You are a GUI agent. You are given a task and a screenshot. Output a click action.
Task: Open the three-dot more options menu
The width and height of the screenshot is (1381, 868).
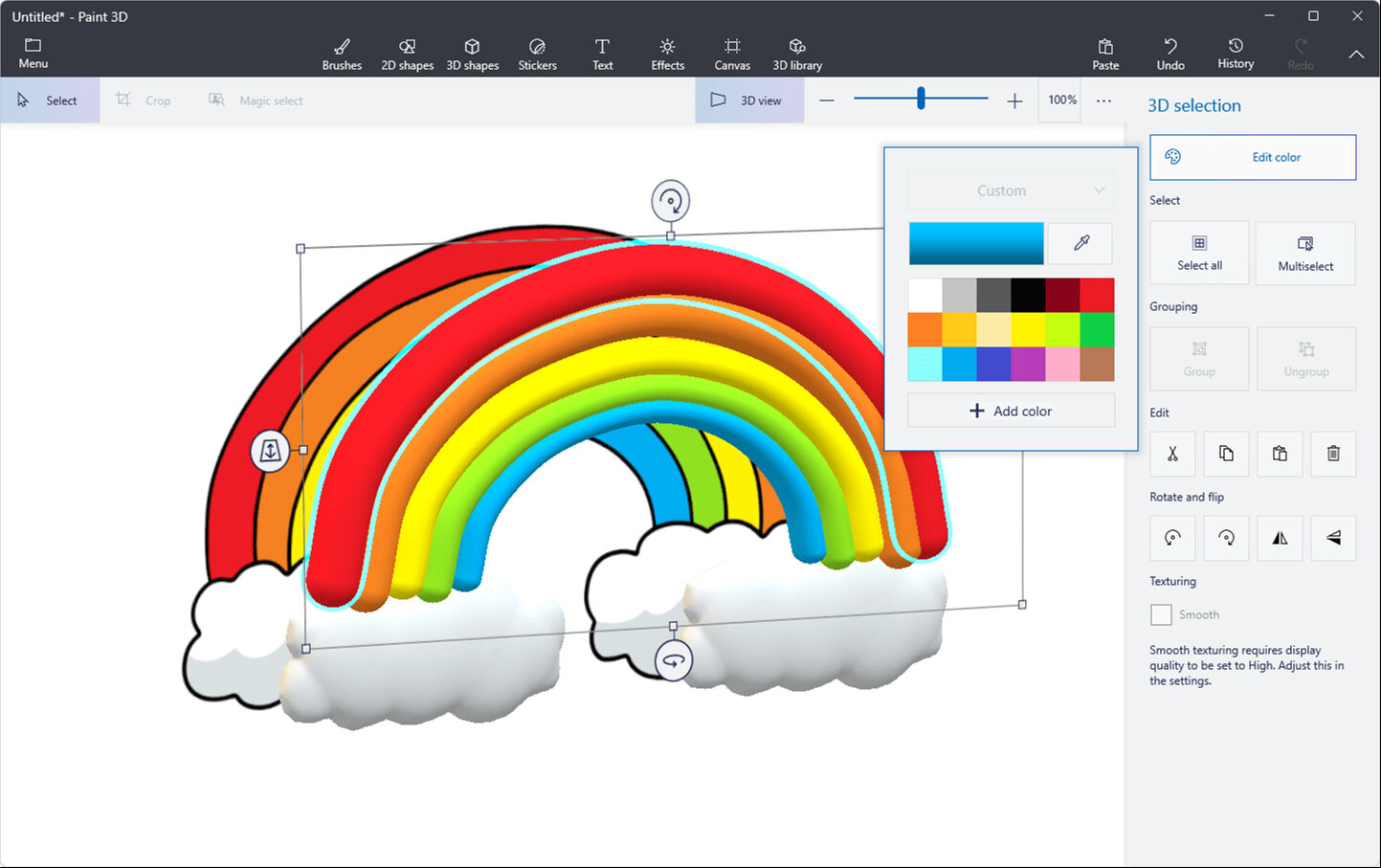click(x=1103, y=100)
